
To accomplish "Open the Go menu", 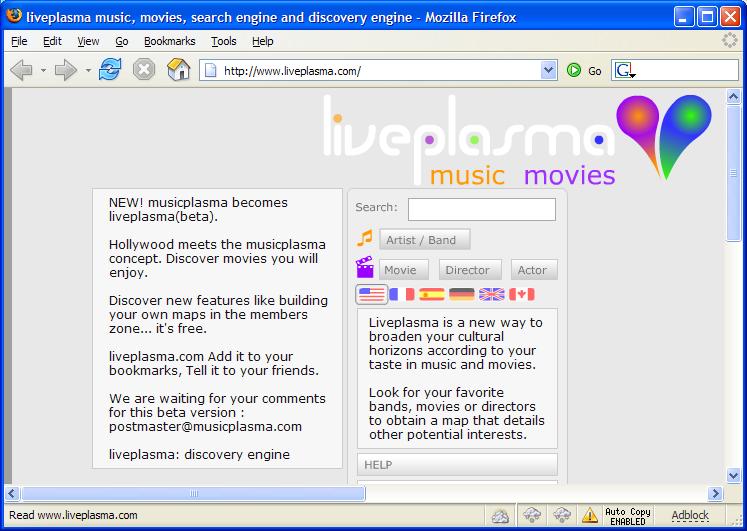I will pos(122,41).
